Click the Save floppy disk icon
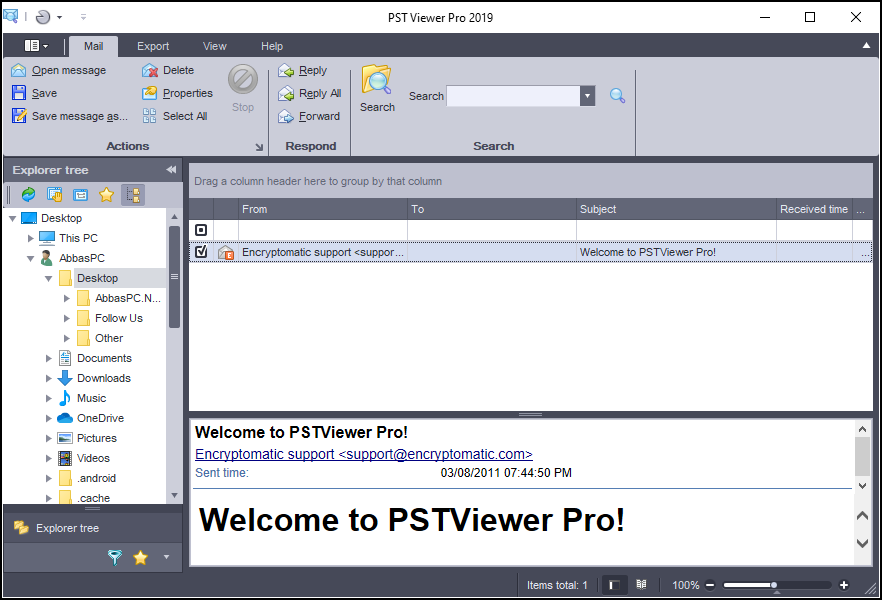 (x=19, y=93)
